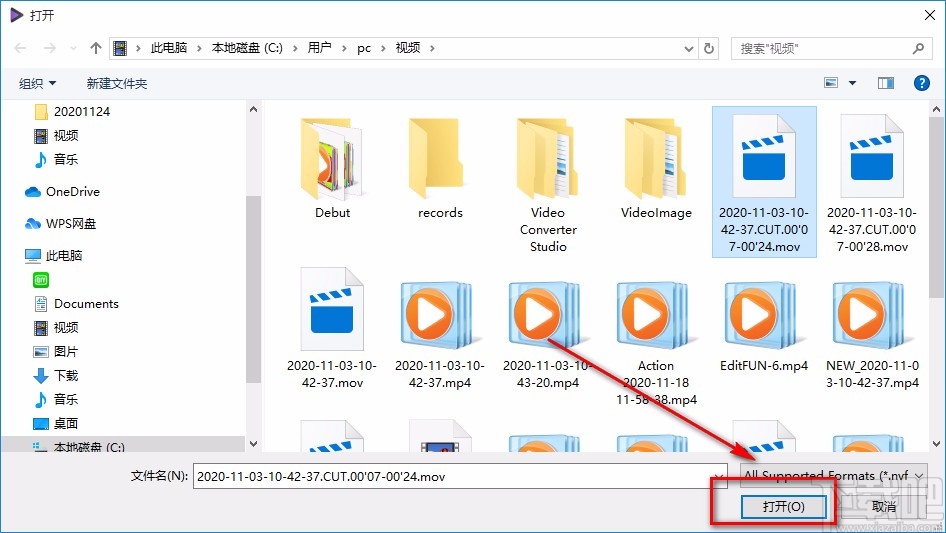Screen dimensions: 946x533
Task: Select the Debut folder
Action: [332, 168]
